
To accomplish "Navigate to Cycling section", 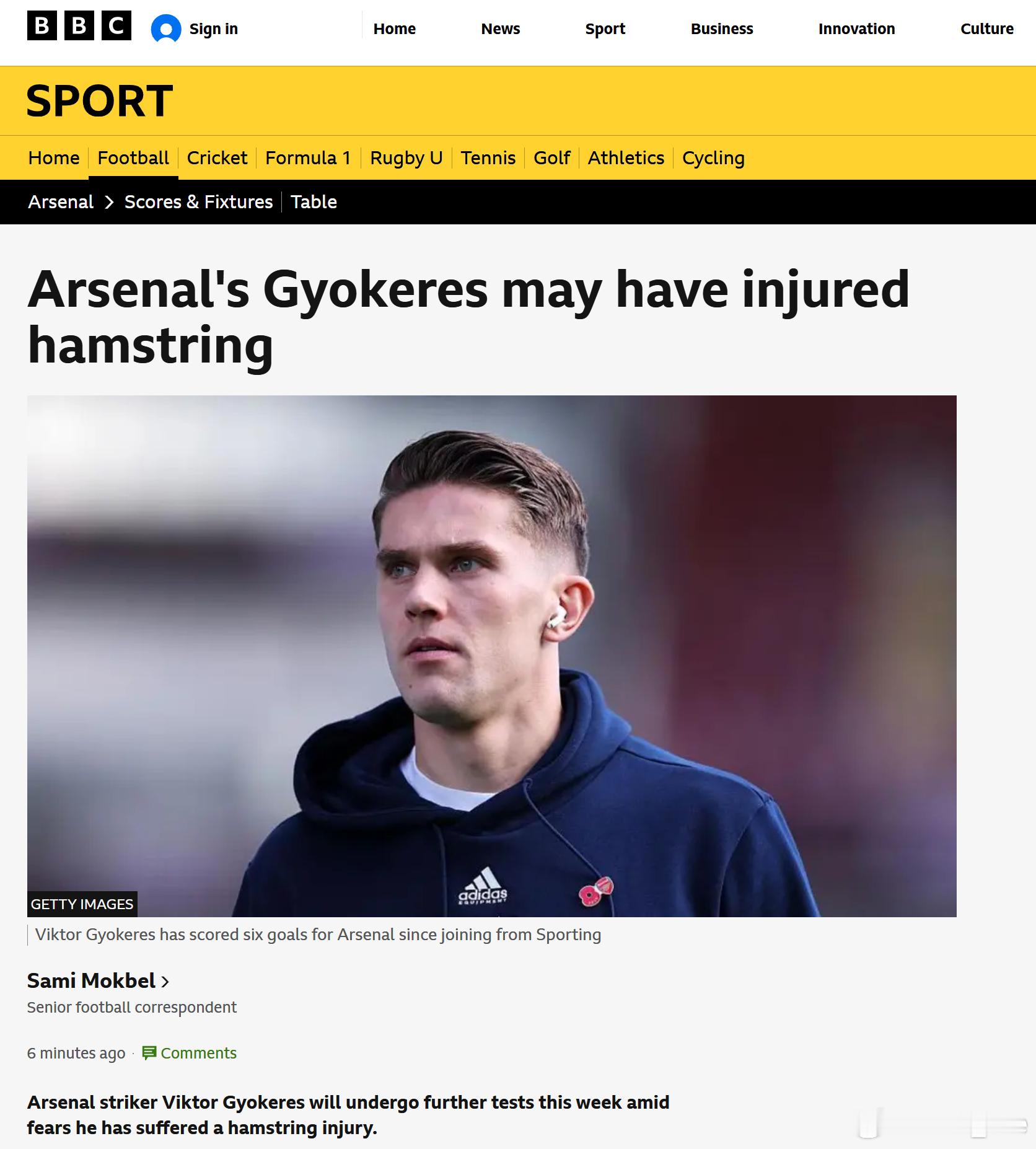I will pyautogui.click(x=713, y=158).
